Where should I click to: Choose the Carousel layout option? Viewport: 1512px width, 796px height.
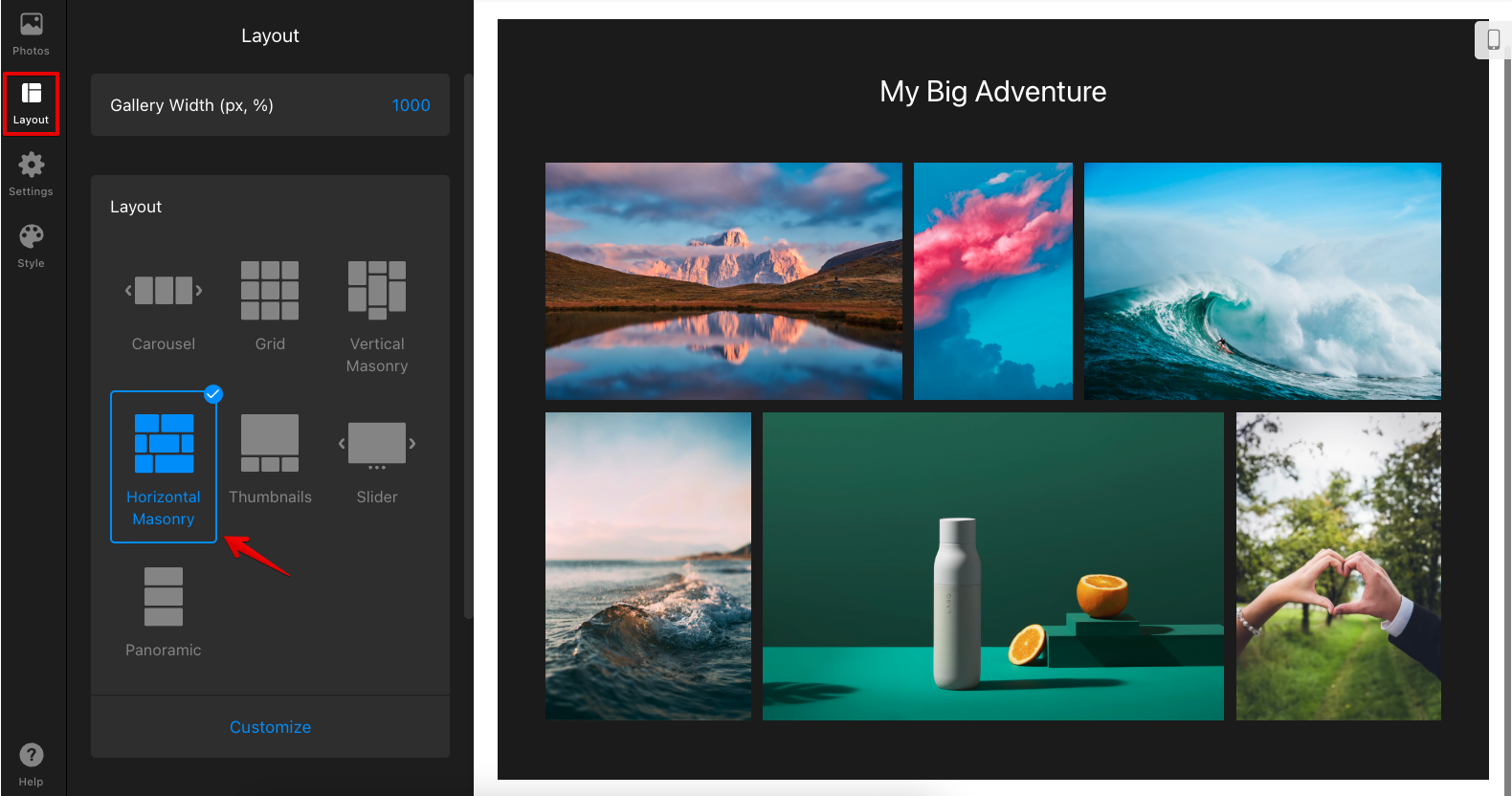[164, 306]
